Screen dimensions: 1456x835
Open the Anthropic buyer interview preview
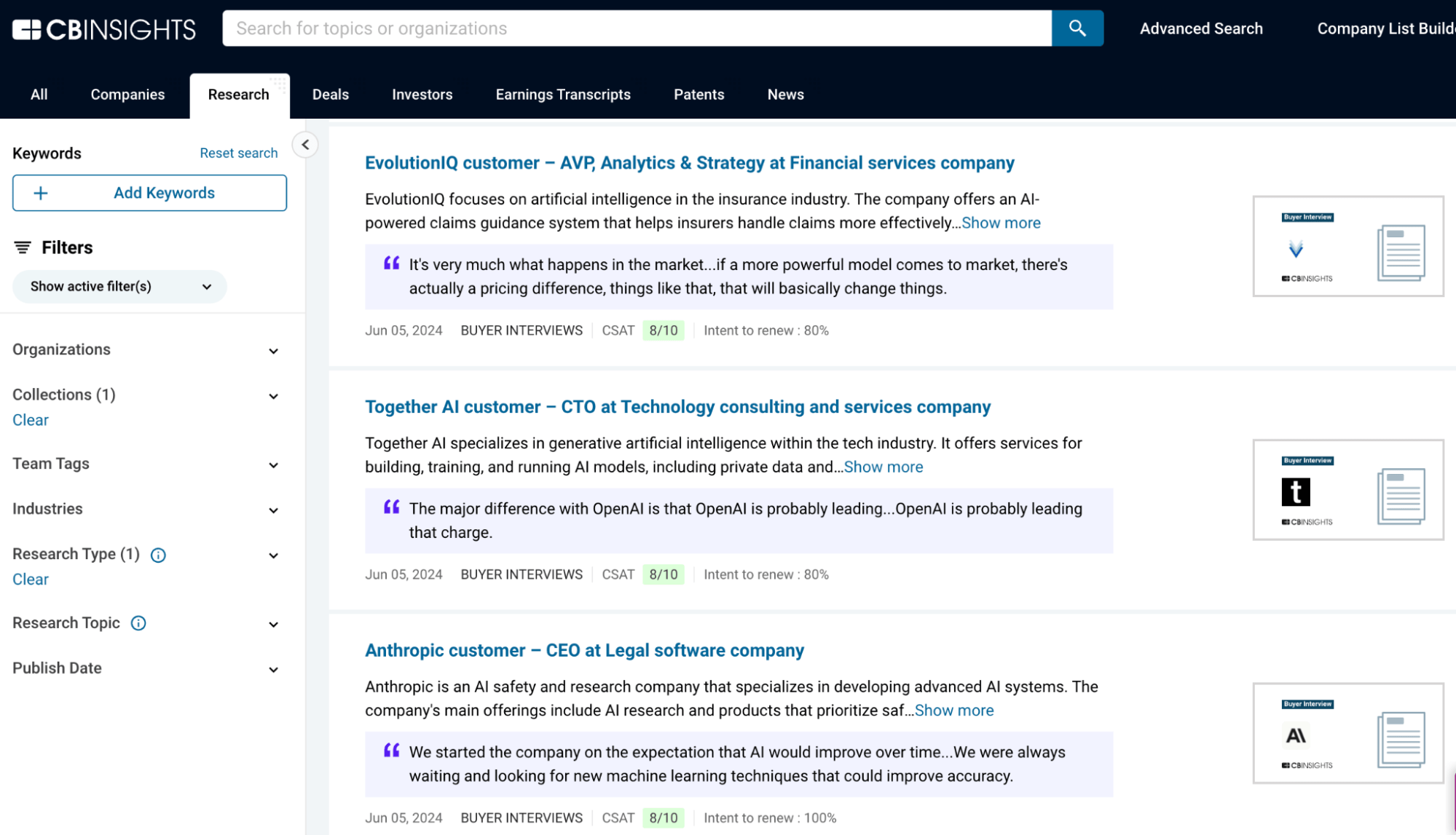pyautogui.click(x=1347, y=734)
